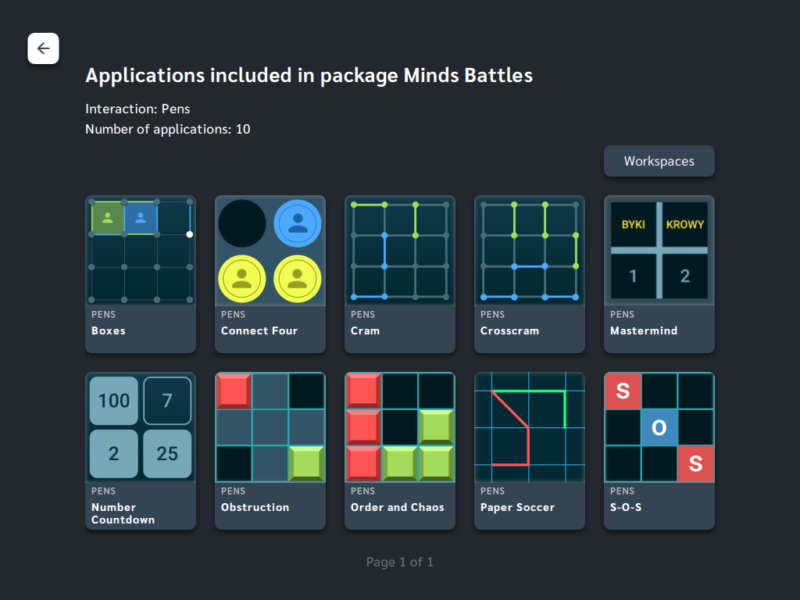This screenshot has width=800, height=600.
Task: Click the Page 1 of 1 indicator
Action: [x=399, y=562]
